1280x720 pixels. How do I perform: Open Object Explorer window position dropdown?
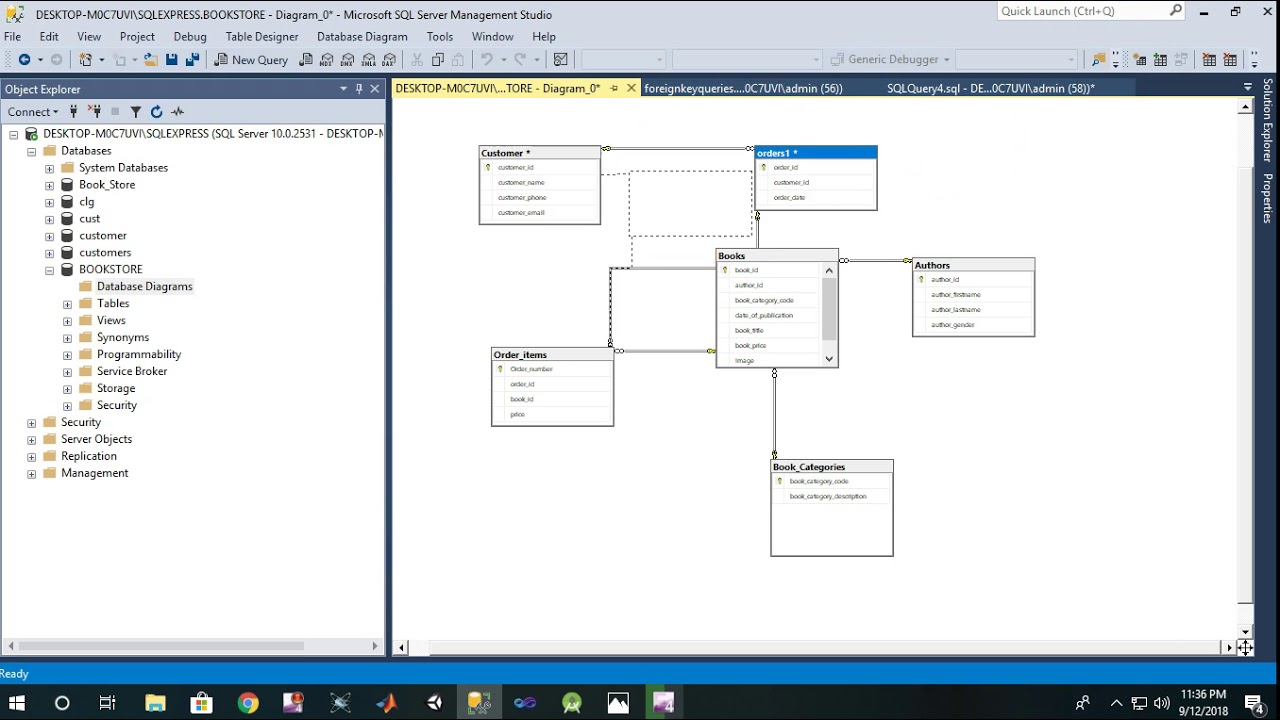coord(343,89)
